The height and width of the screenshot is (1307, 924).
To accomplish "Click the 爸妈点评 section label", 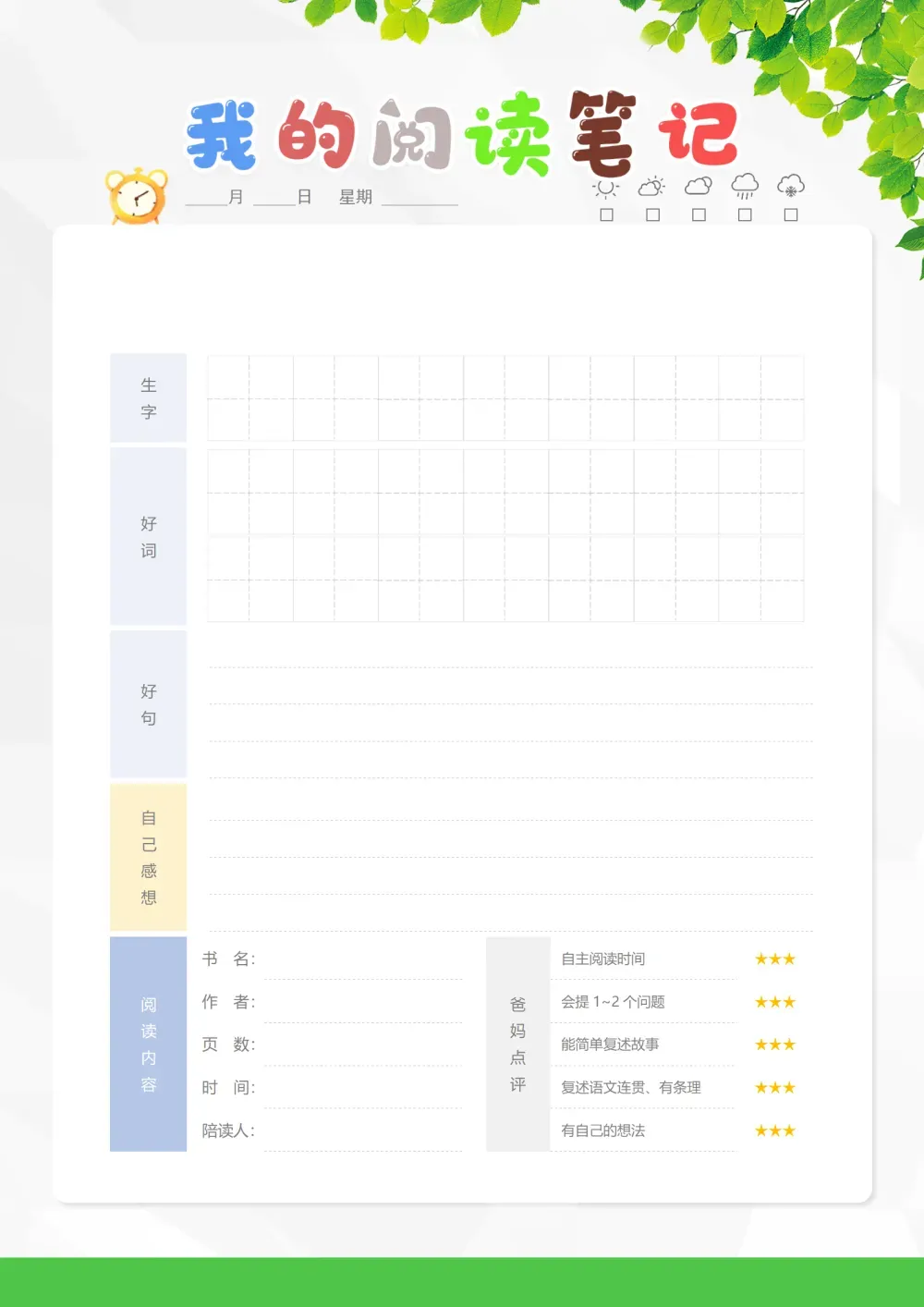I will coord(517,1044).
